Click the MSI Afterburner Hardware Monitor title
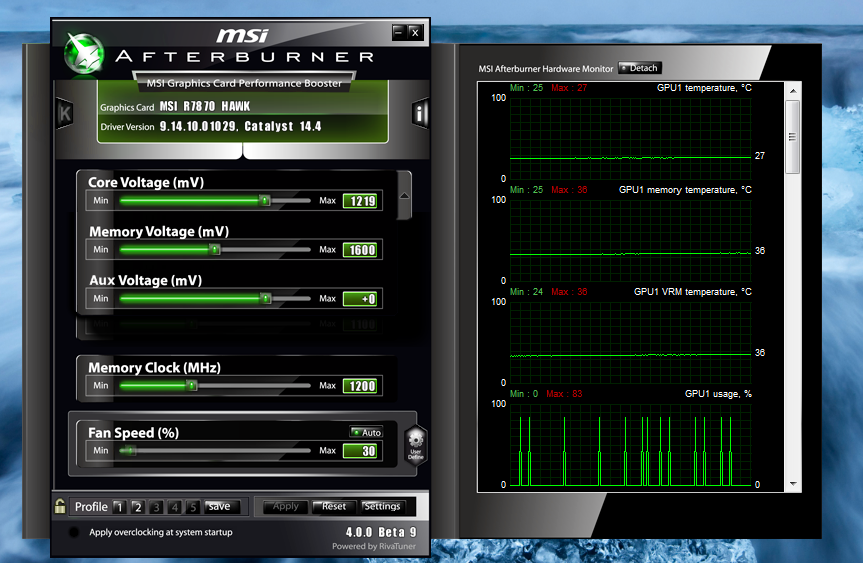The height and width of the screenshot is (563, 863). coord(545,69)
